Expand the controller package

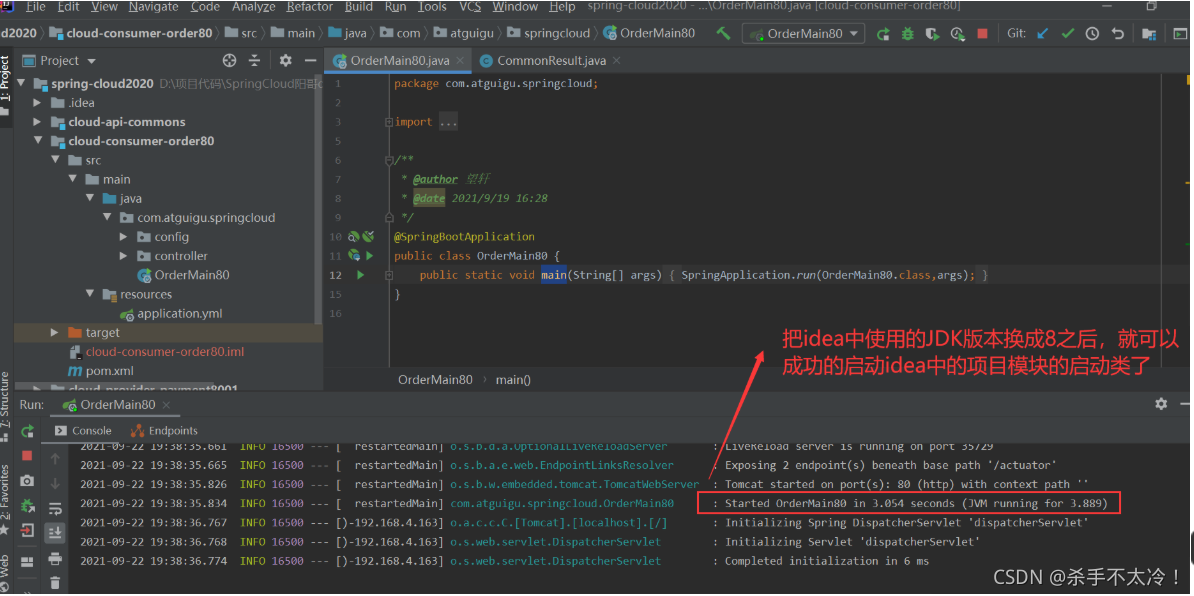(123, 256)
